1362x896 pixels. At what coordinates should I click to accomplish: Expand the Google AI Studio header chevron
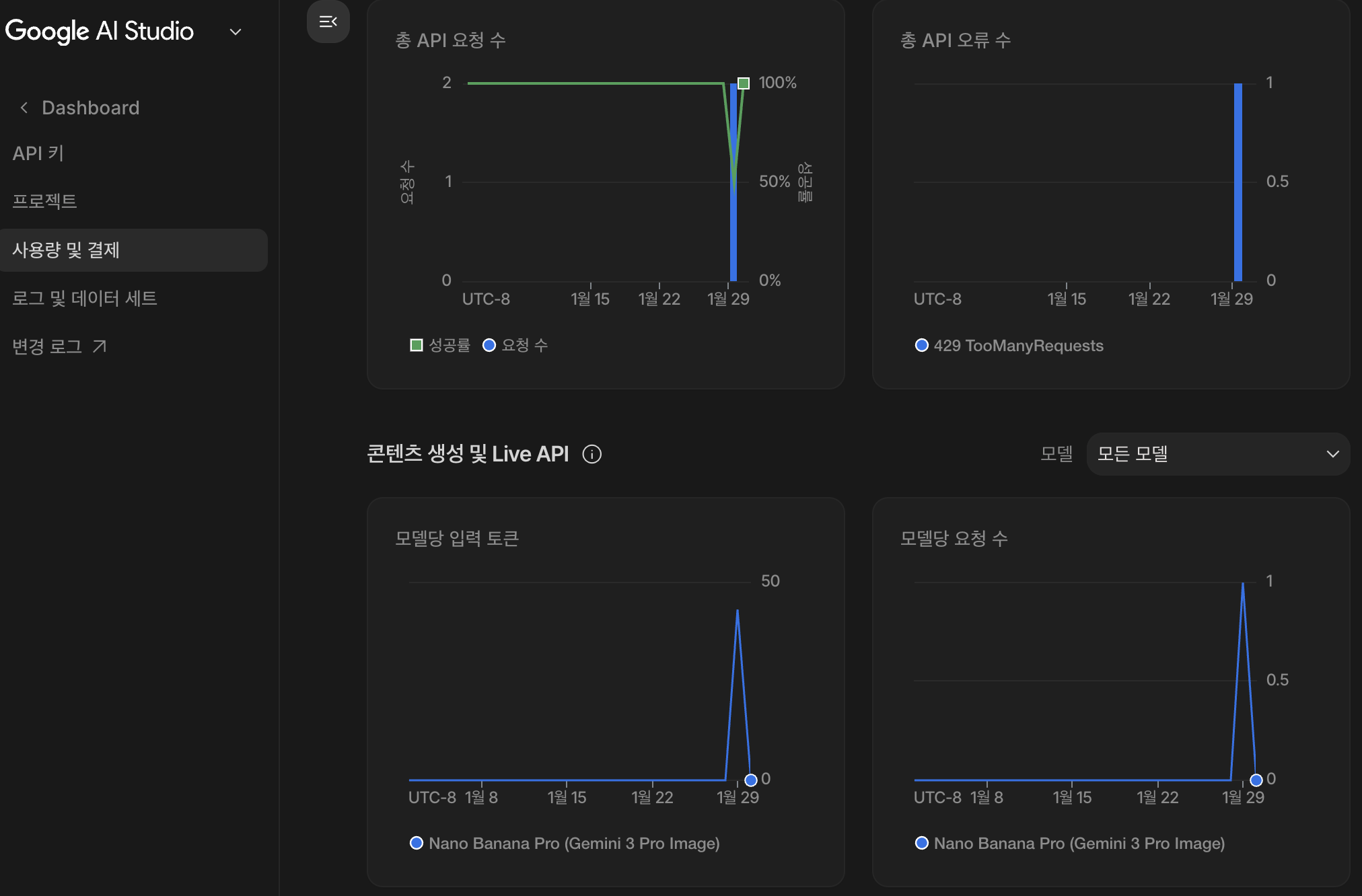click(x=236, y=32)
